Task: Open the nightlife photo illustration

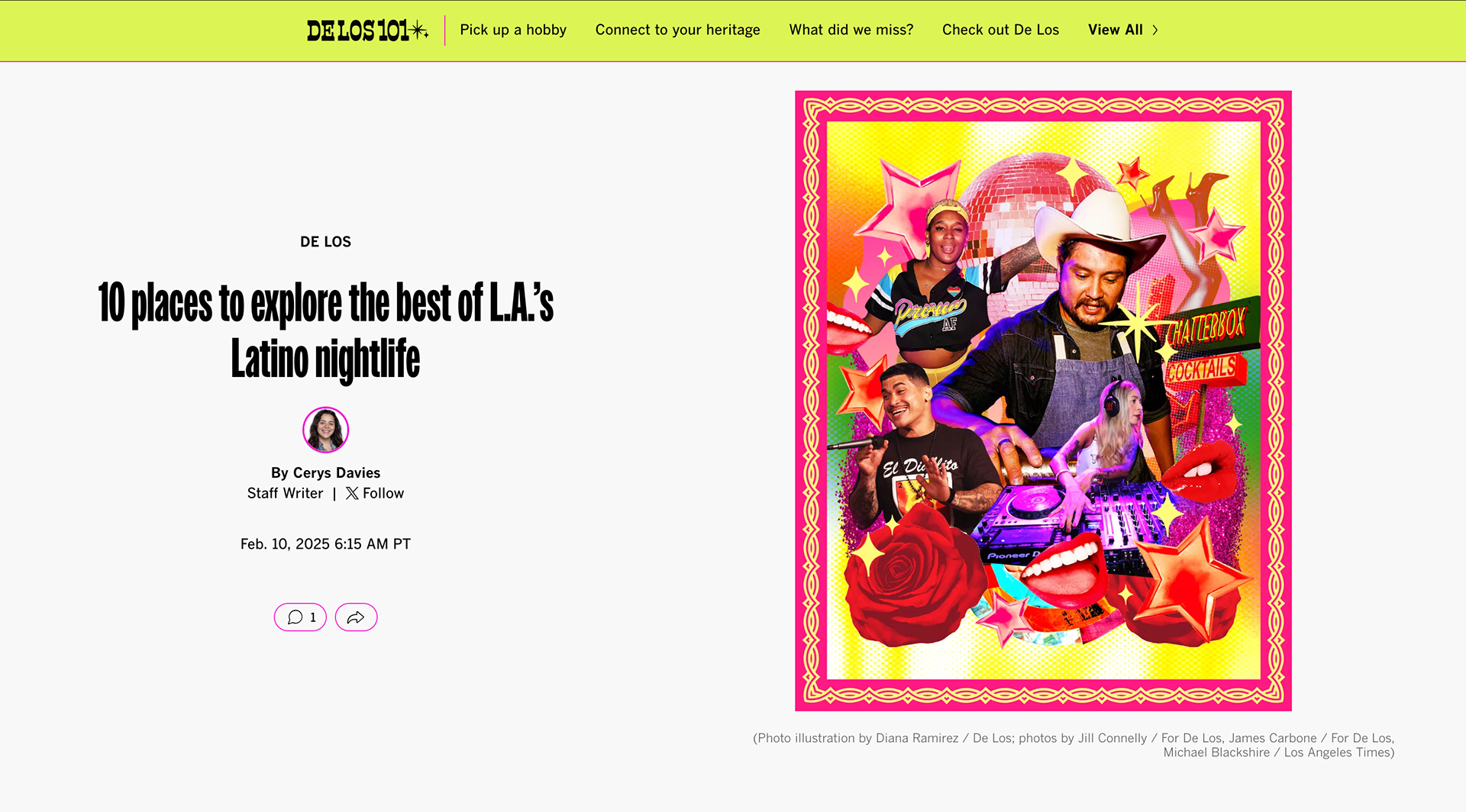Action: pos(1043,401)
